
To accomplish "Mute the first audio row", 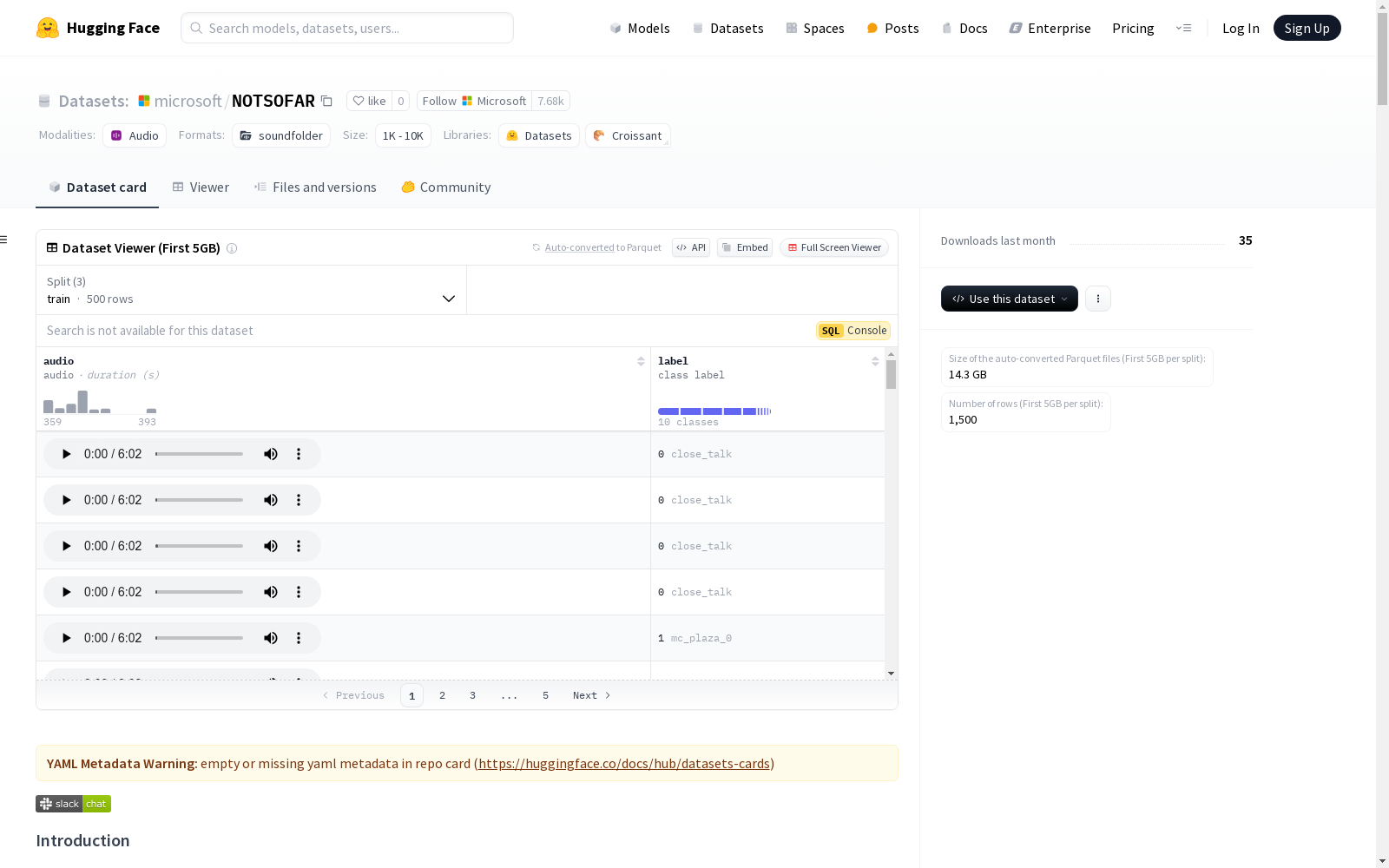I will coord(271,454).
